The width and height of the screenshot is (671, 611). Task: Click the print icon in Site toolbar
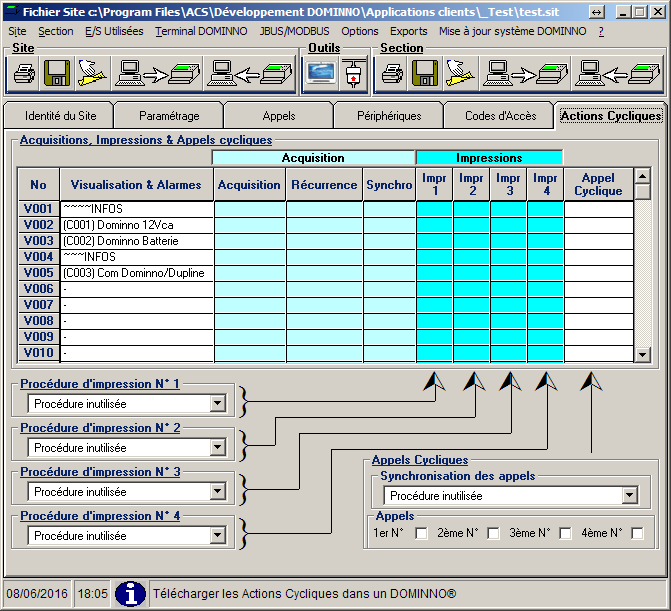coord(25,73)
